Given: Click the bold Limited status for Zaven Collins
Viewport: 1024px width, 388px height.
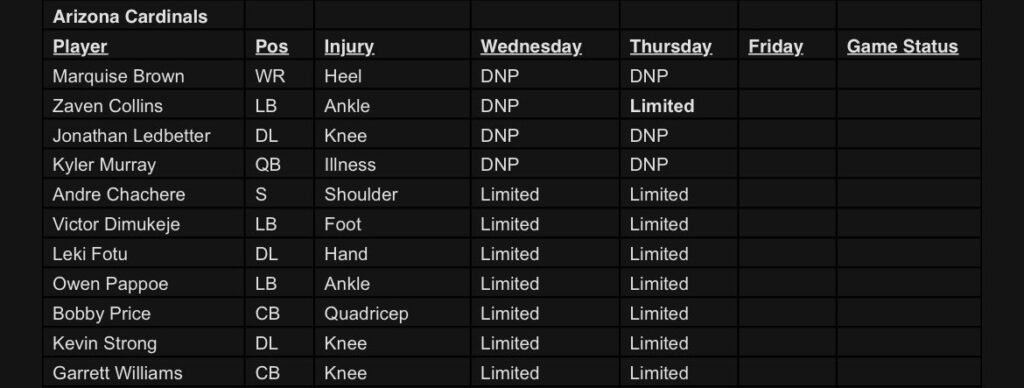Looking at the screenshot, I should click(662, 106).
